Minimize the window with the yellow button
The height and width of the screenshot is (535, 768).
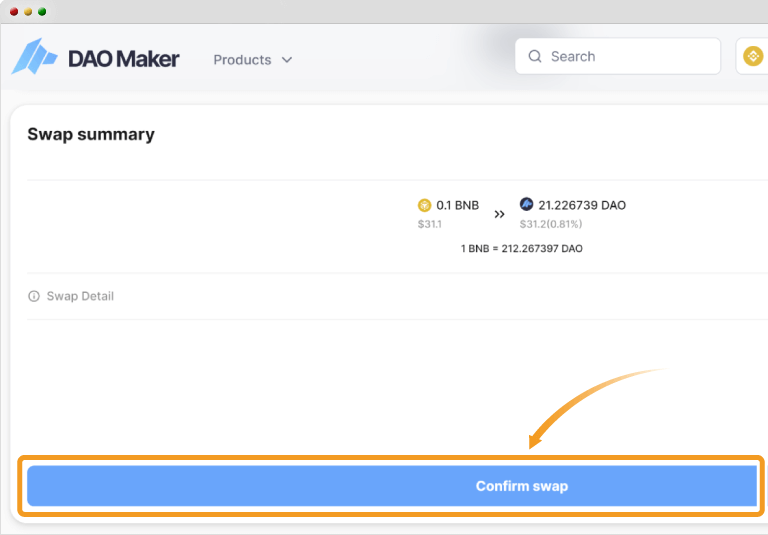28,12
